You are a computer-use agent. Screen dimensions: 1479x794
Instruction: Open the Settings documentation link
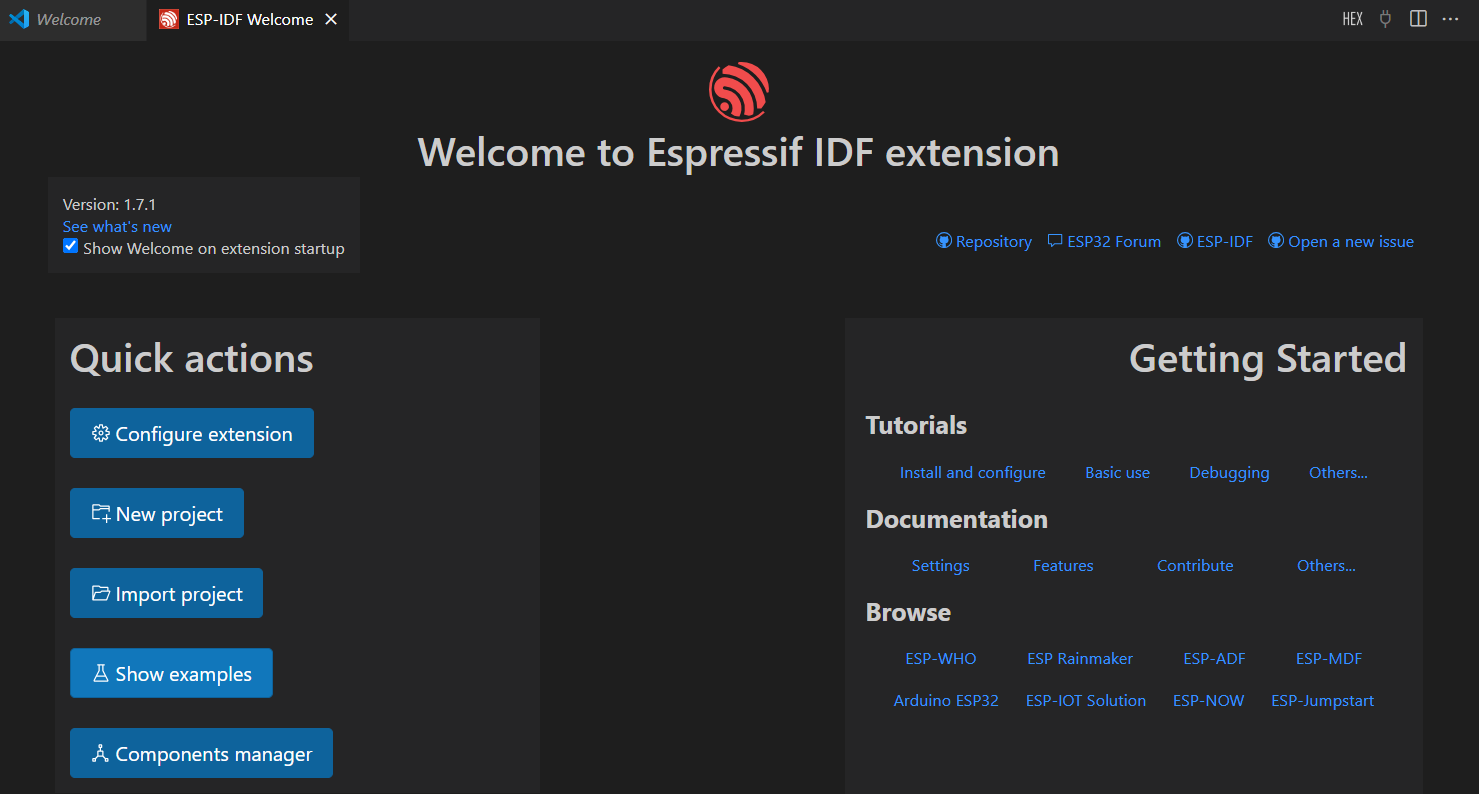point(940,565)
